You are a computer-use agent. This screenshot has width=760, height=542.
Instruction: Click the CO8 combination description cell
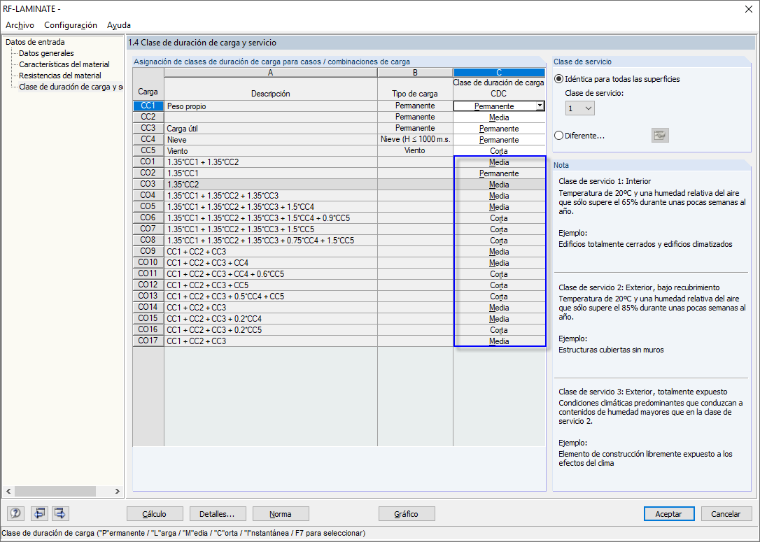(270, 240)
